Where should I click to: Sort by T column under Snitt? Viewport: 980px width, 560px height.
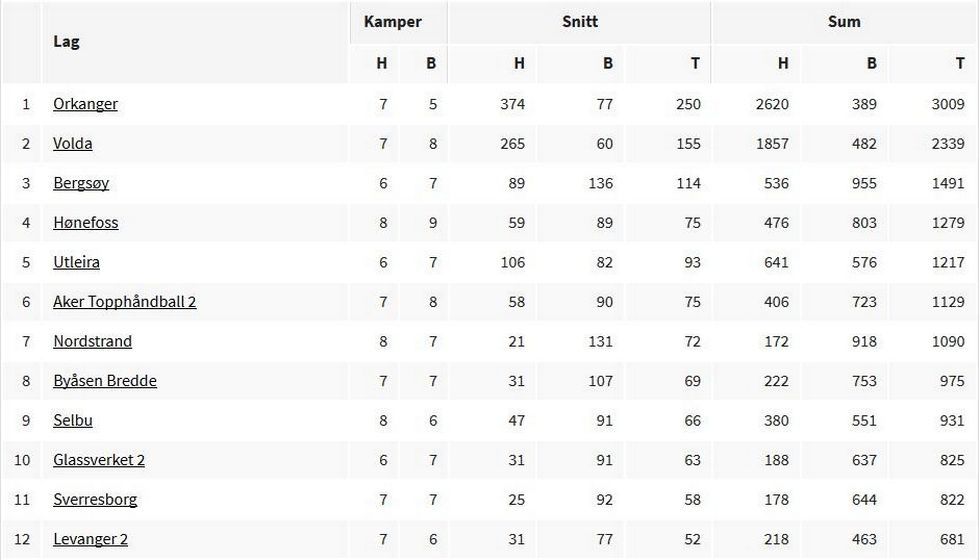(695, 63)
